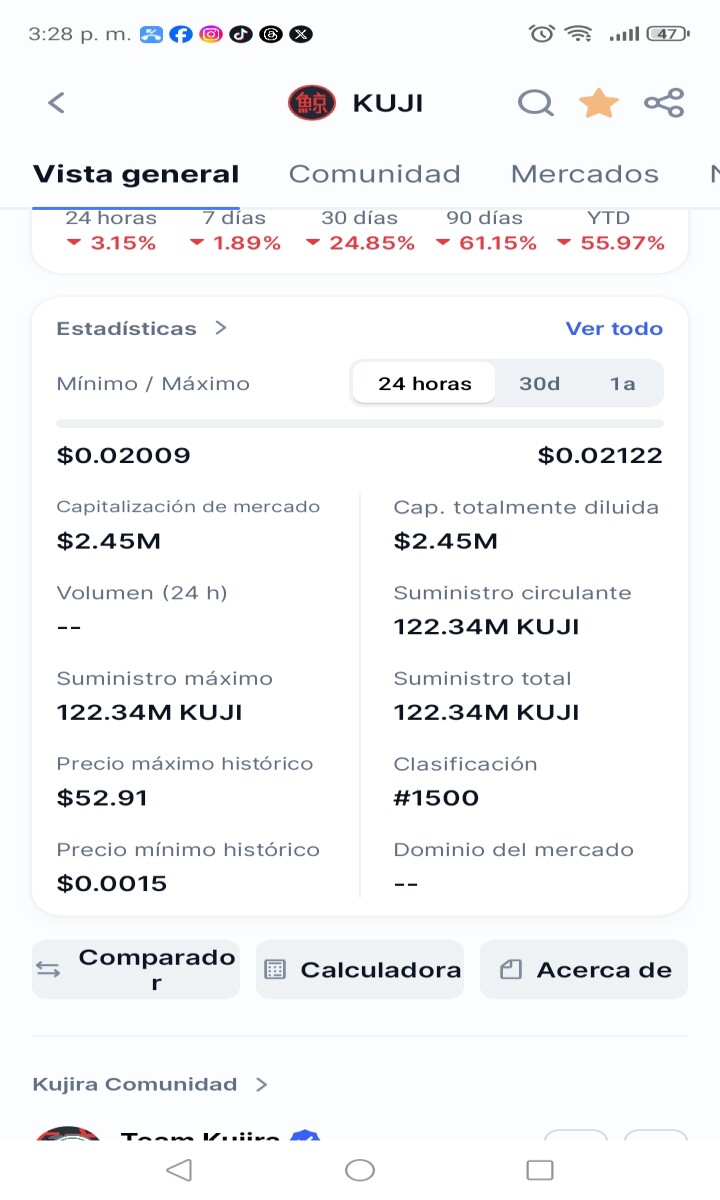Tap the back arrow icon
This screenshot has height=1200, width=720.
click(57, 102)
